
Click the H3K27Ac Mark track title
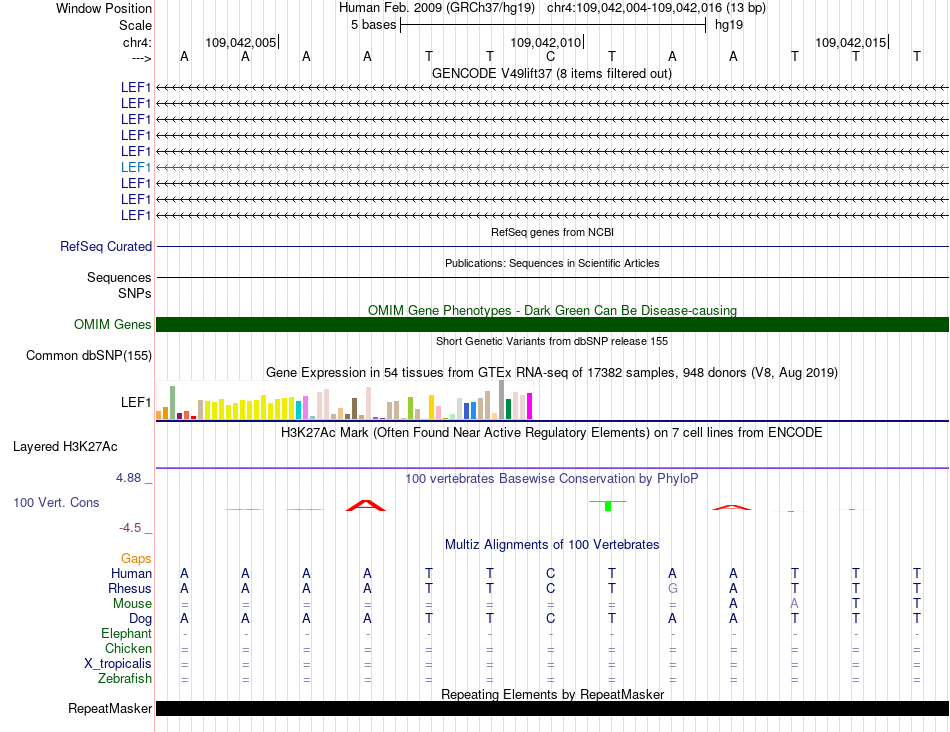coord(552,433)
